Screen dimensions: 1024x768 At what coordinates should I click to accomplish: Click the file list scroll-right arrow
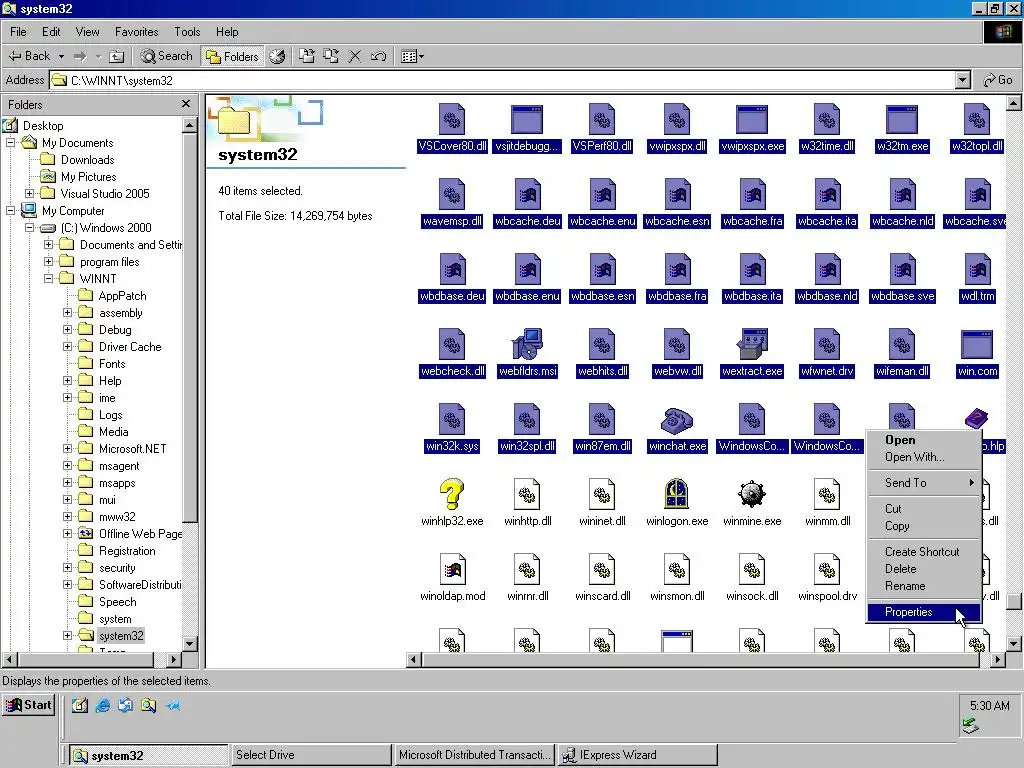coord(997,660)
